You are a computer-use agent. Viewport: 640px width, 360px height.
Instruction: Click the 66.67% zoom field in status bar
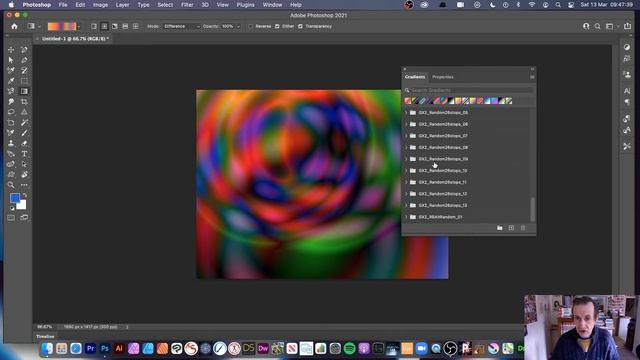[x=45, y=327]
